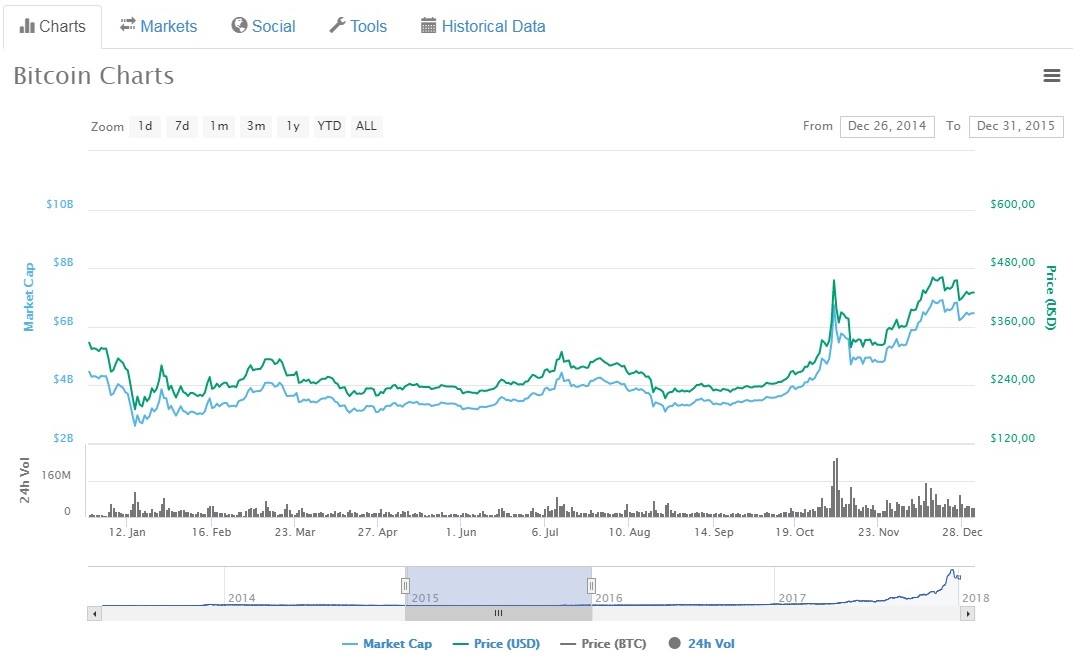Click the To date field Dec 31, 2015
1084x660 pixels.
tap(1016, 126)
